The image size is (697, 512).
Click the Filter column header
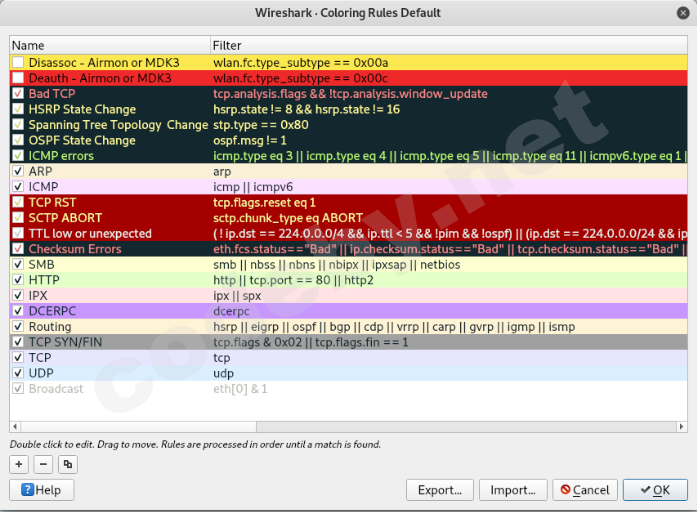pos(449,45)
